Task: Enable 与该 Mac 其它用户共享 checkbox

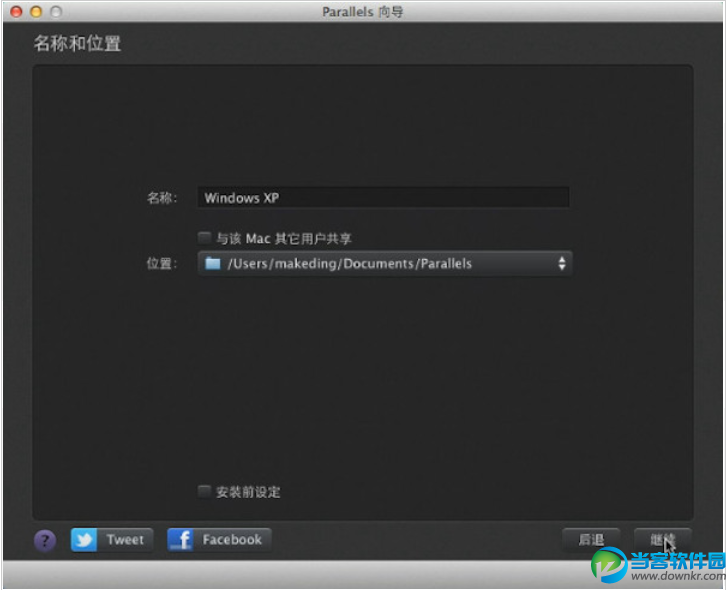Action: [204, 238]
